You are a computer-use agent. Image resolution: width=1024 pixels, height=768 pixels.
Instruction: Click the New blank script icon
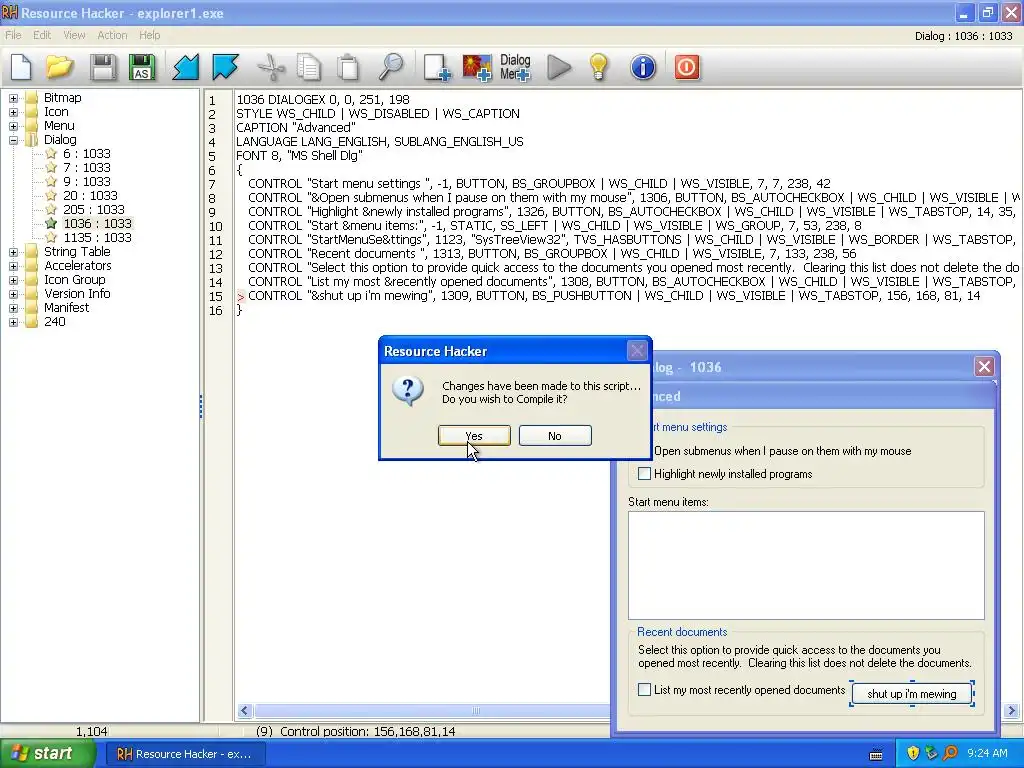coord(21,67)
